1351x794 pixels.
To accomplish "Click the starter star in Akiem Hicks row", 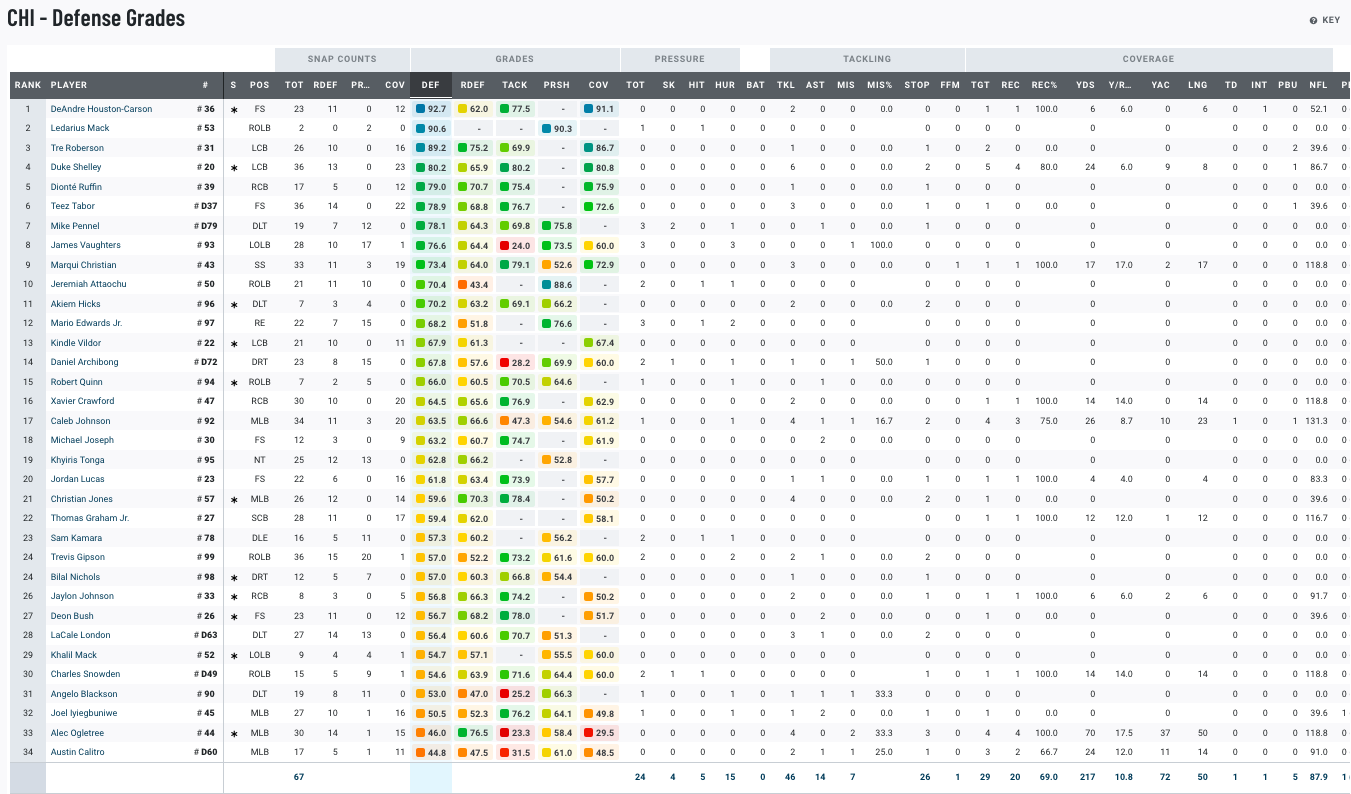I will click(234, 304).
